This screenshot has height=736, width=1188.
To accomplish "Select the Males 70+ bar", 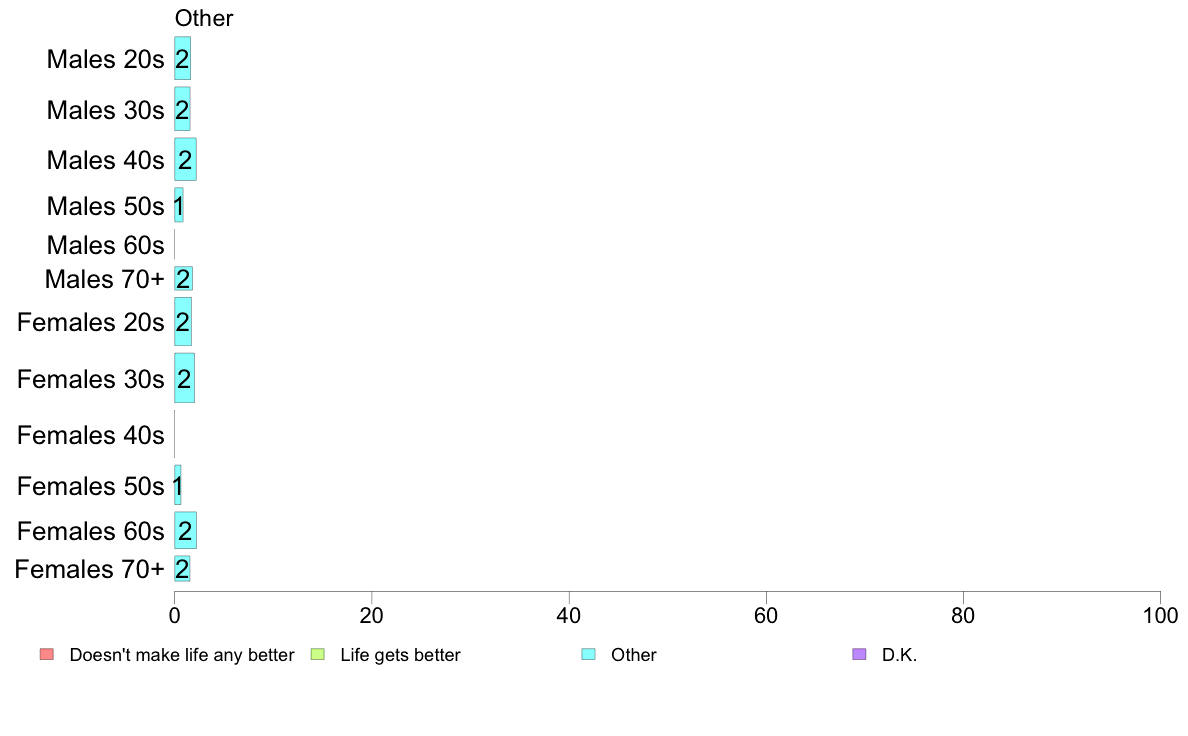I will pyautogui.click(x=183, y=278).
